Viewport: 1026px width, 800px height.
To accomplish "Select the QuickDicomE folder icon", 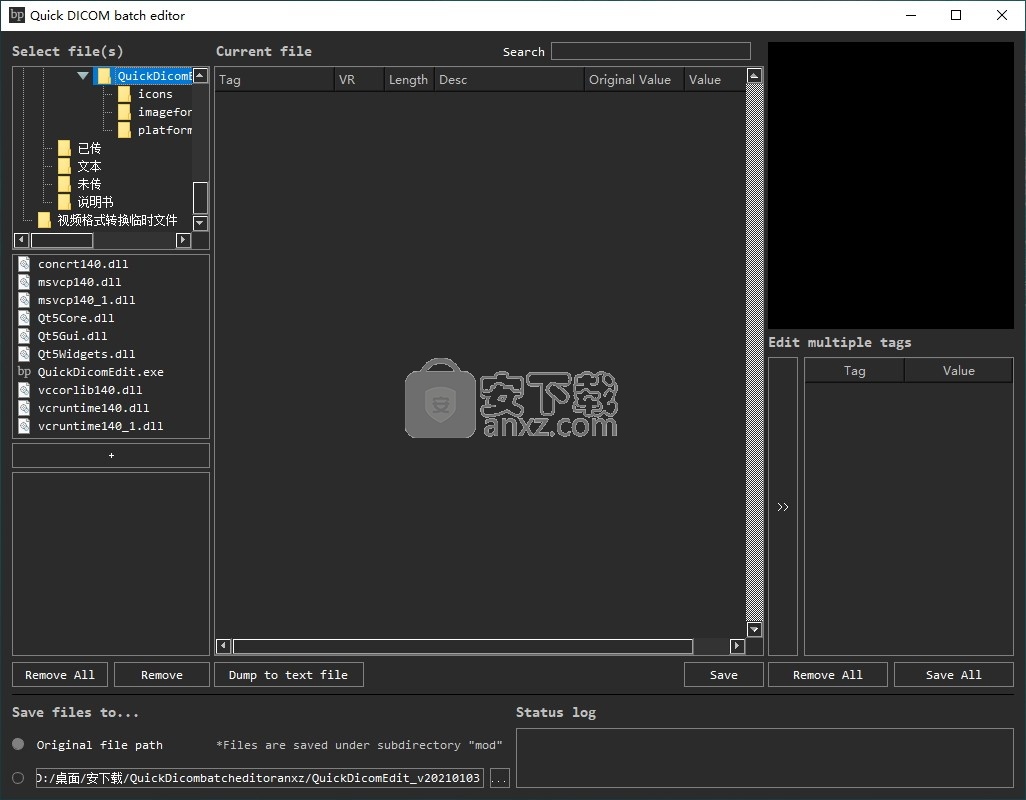I will [x=103, y=76].
